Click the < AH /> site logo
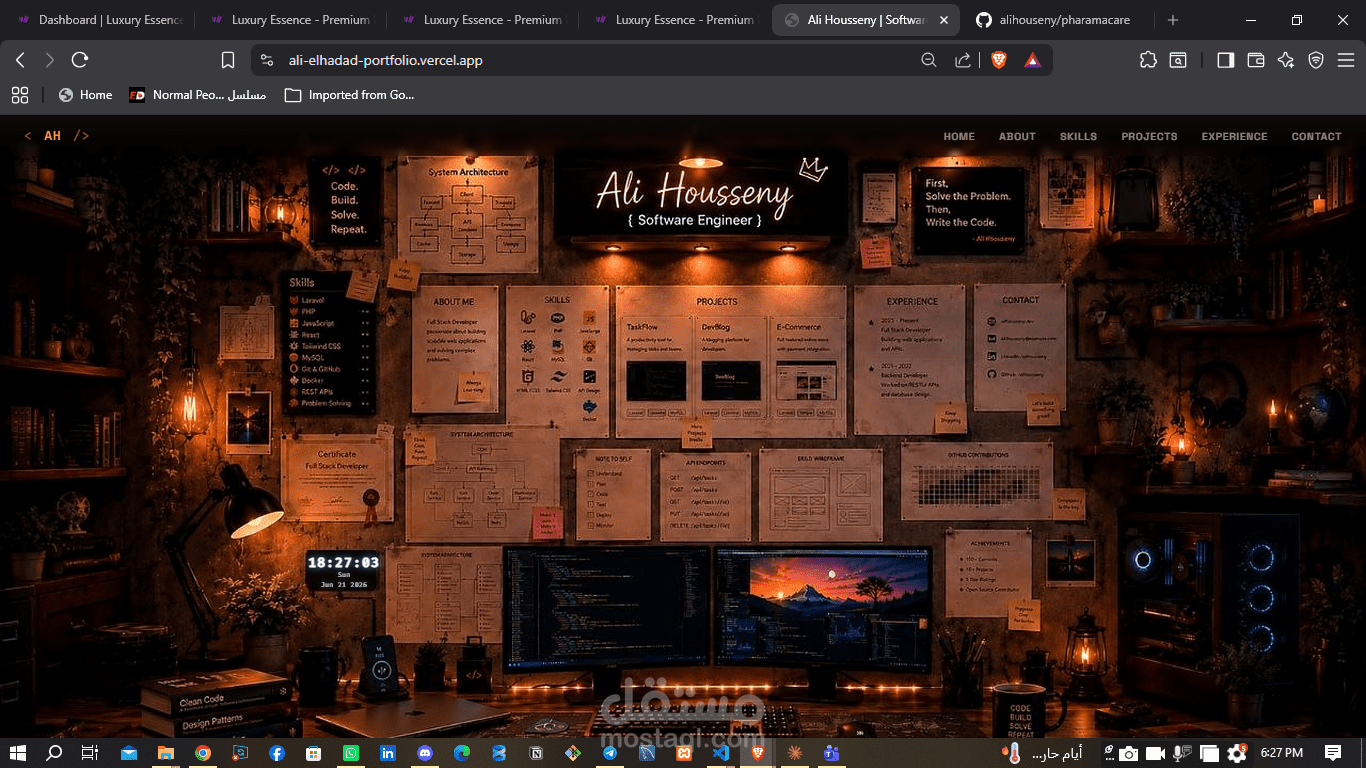1366x768 pixels. point(57,136)
